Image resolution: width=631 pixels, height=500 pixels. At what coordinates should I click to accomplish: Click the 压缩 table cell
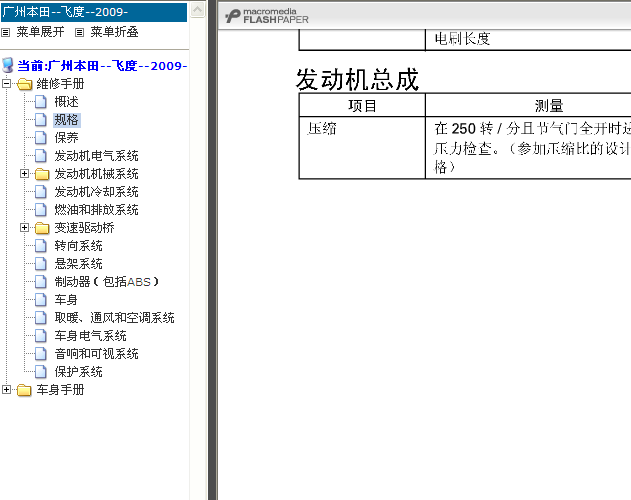(x=362, y=148)
